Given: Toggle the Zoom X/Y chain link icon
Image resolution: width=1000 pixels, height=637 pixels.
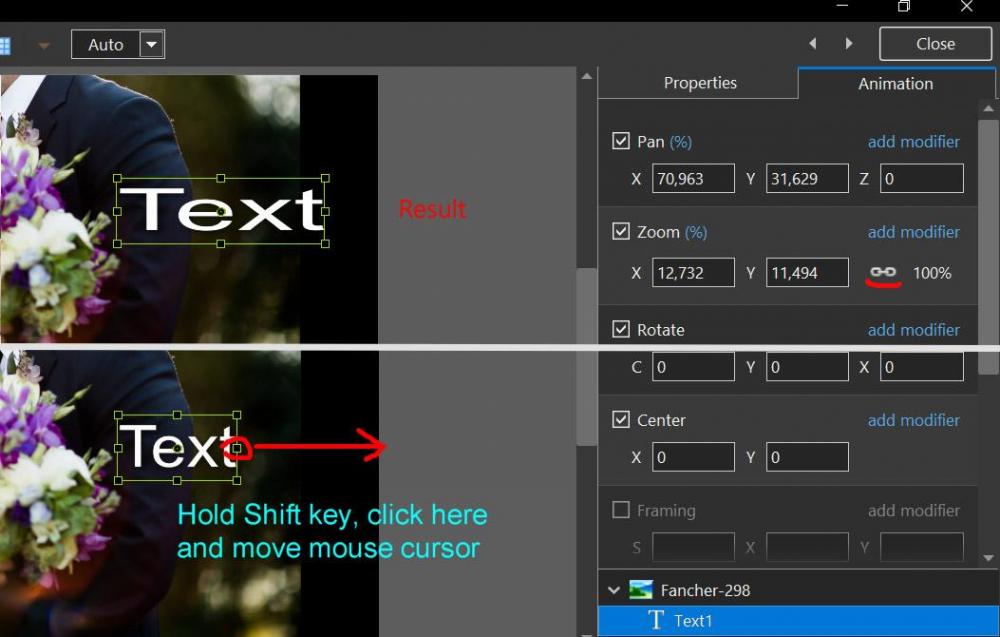Looking at the screenshot, I should pyautogui.click(x=883, y=272).
